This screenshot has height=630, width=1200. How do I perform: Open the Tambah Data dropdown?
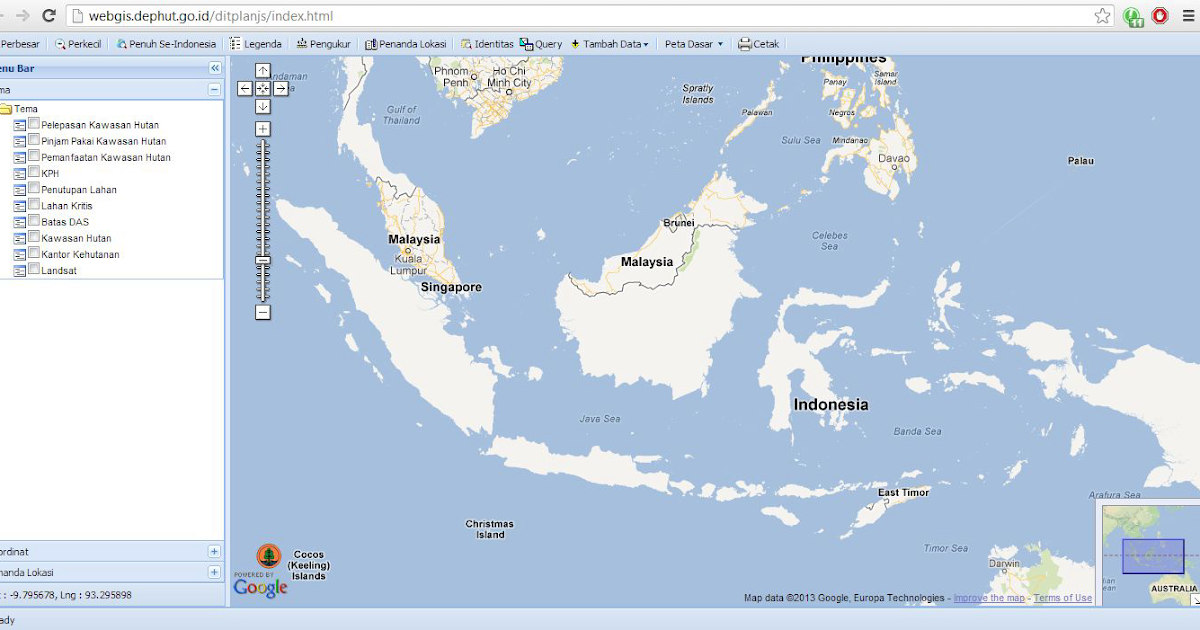pos(609,43)
